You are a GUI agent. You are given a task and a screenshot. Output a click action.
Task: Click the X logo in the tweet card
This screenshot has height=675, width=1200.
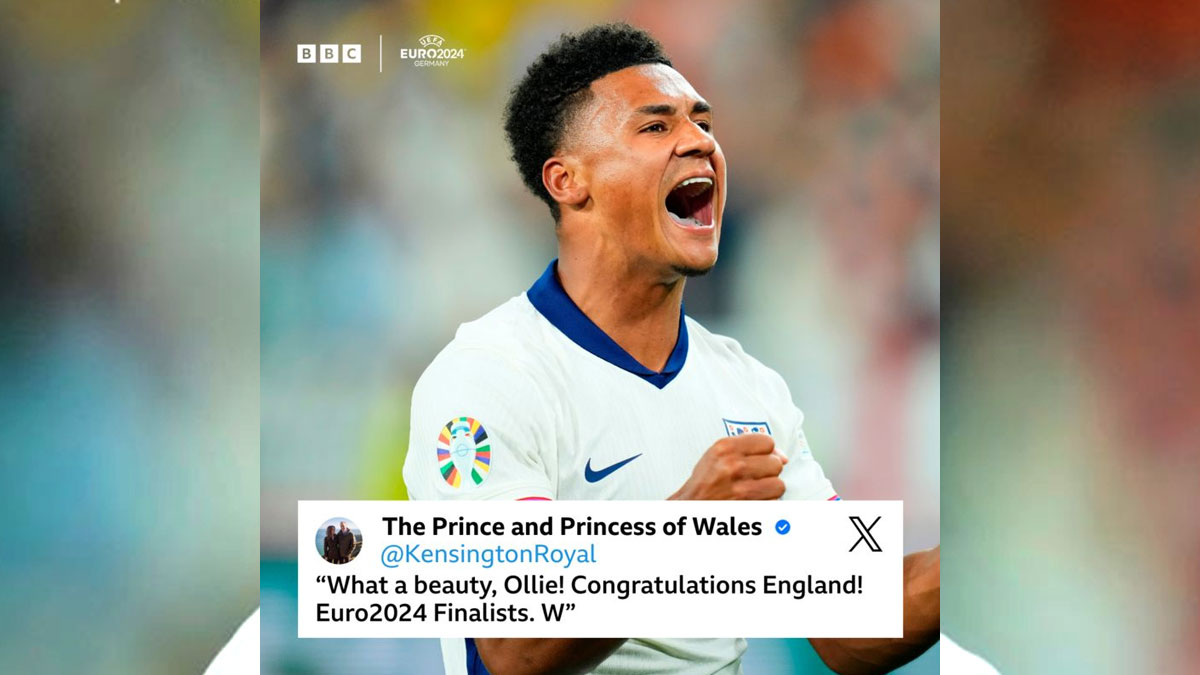[865, 534]
